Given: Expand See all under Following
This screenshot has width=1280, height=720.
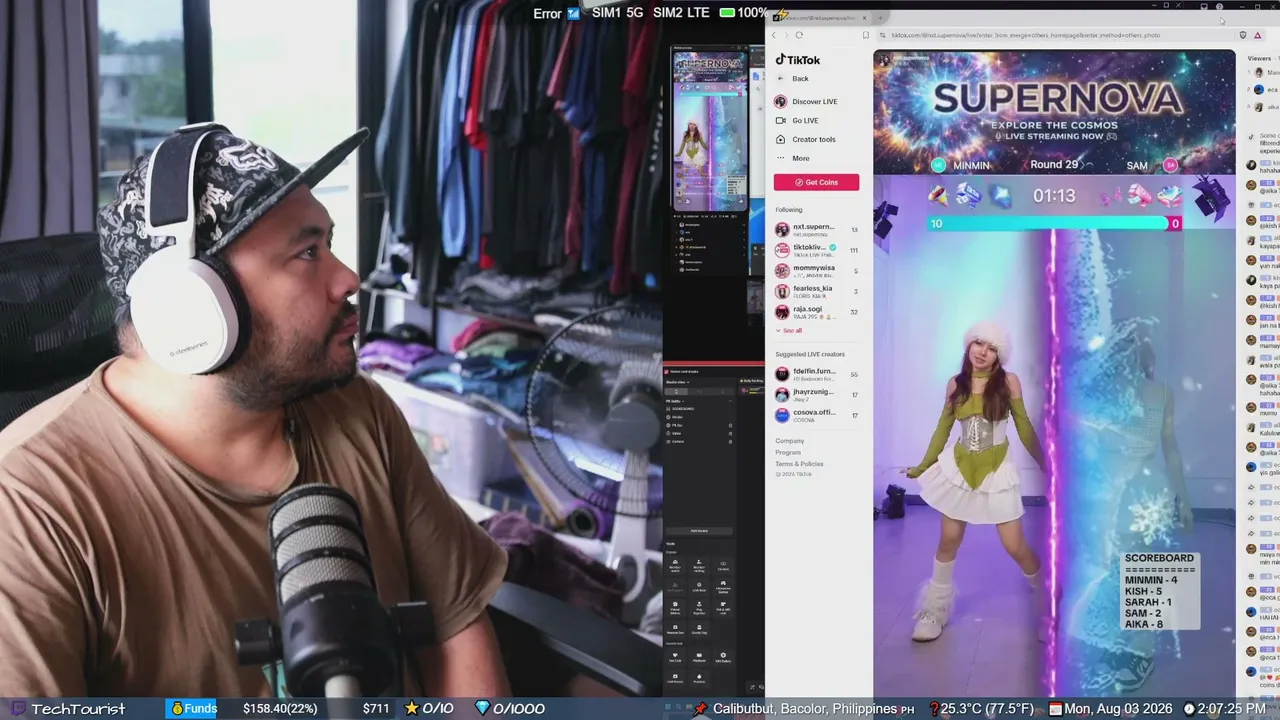Looking at the screenshot, I should click(x=789, y=331).
